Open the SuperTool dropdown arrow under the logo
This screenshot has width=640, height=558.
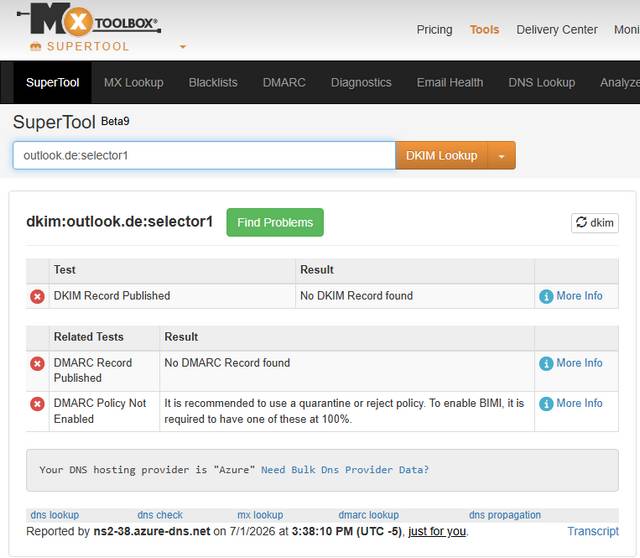[x=183, y=47]
